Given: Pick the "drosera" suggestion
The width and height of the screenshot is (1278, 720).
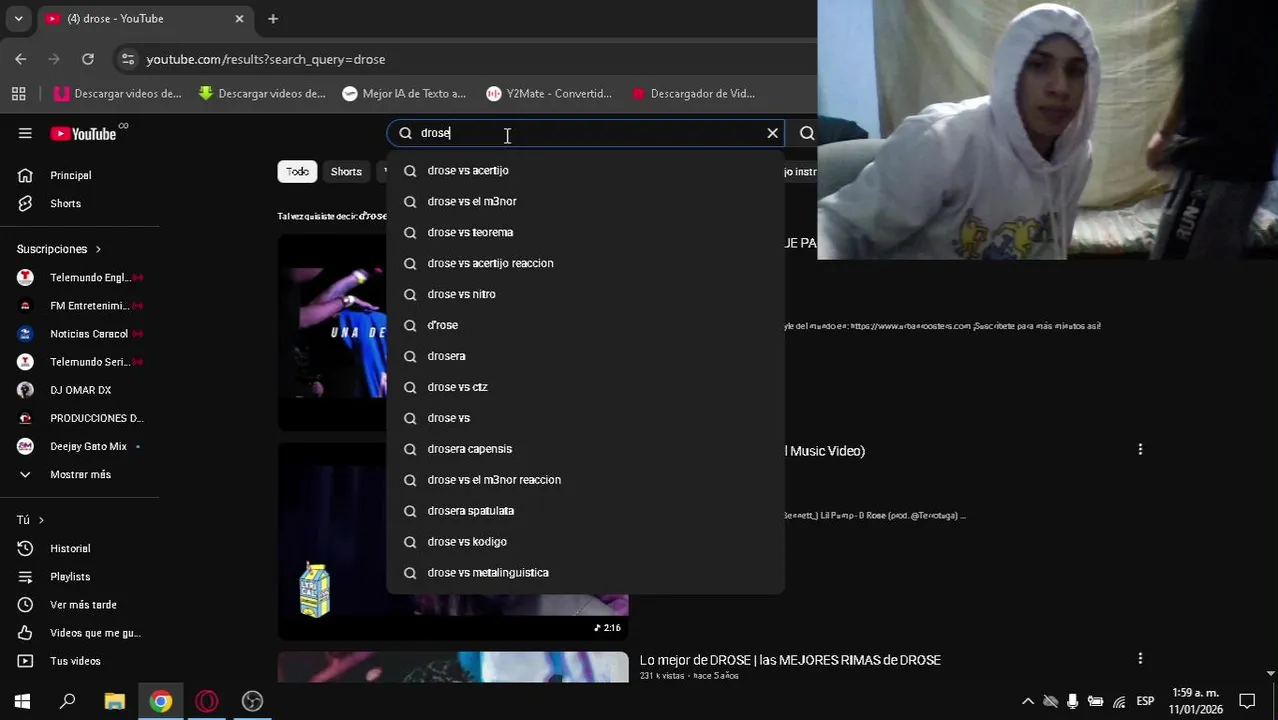Looking at the screenshot, I should tap(585, 356).
